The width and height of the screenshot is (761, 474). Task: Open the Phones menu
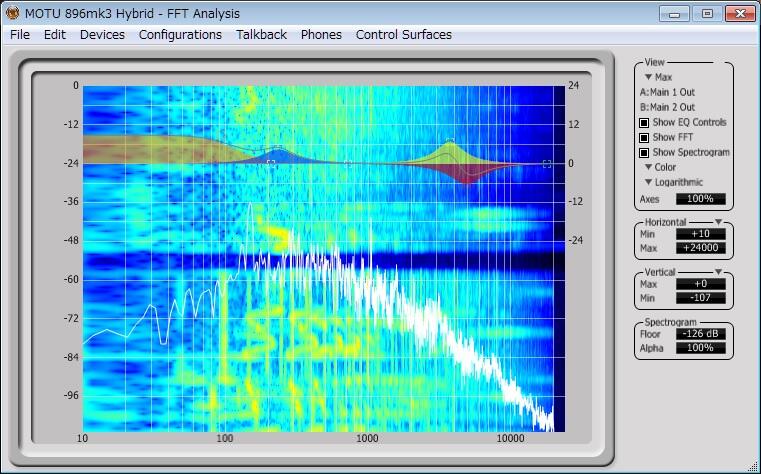pos(321,35)
